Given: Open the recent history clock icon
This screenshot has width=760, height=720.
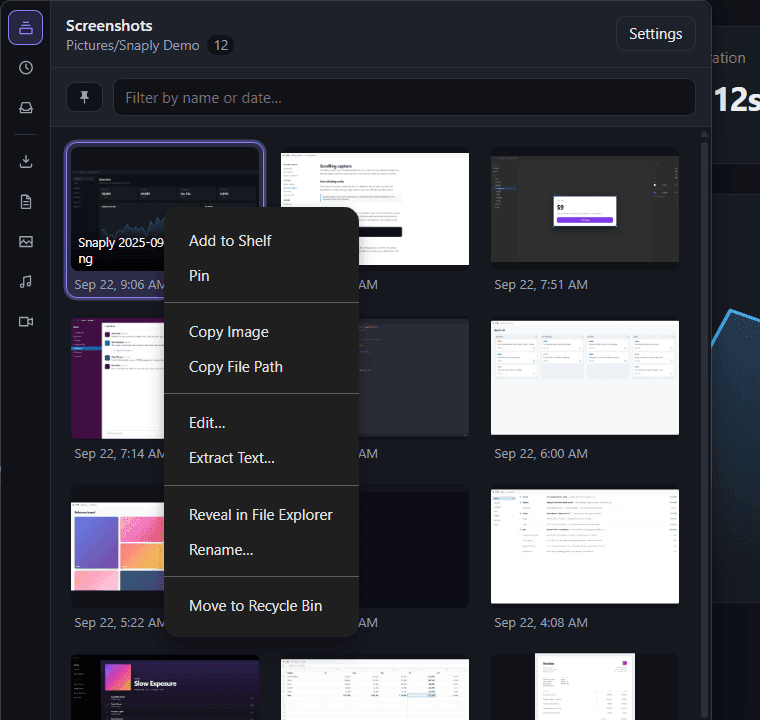Looking at the screenshot, I should (x=26, y=67).
